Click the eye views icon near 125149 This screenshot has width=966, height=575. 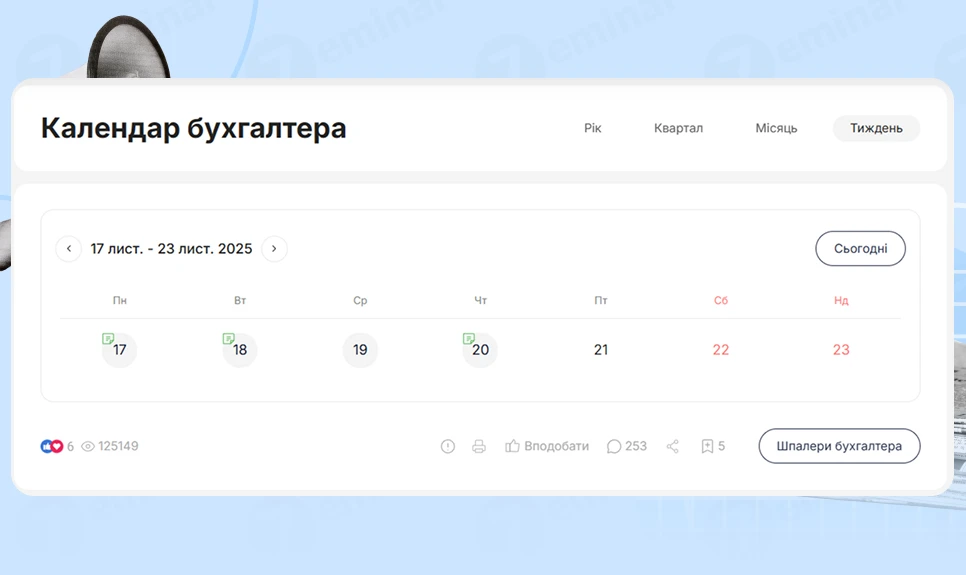(88, 446)
